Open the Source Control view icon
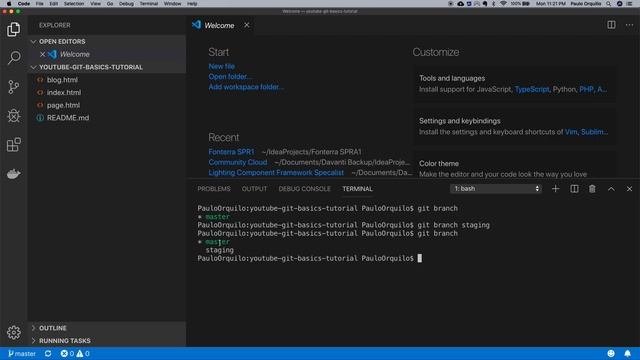Image resolution: width=640 pixels, height=360 pixels. coord(13,87)
